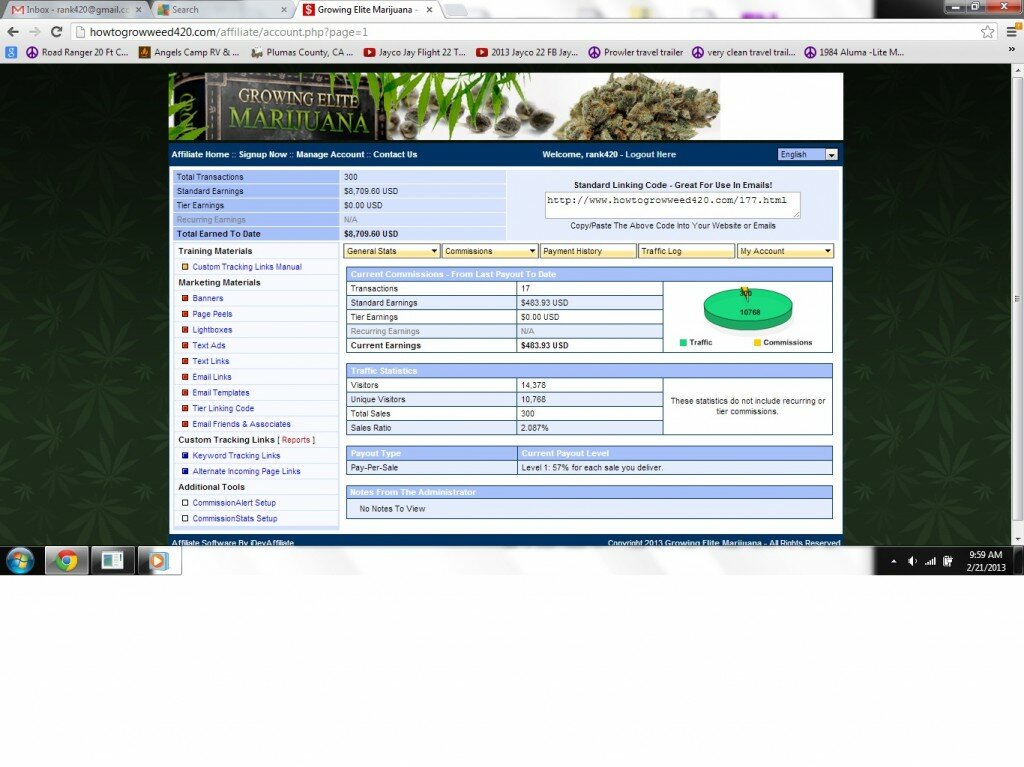Open the Text Ads link
1024x767 pixels.
point(209,346)
